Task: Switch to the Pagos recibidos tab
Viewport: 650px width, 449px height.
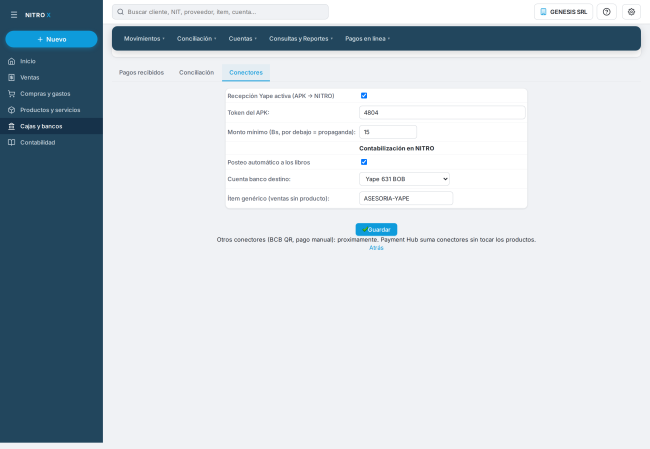Action: (141, 73)
